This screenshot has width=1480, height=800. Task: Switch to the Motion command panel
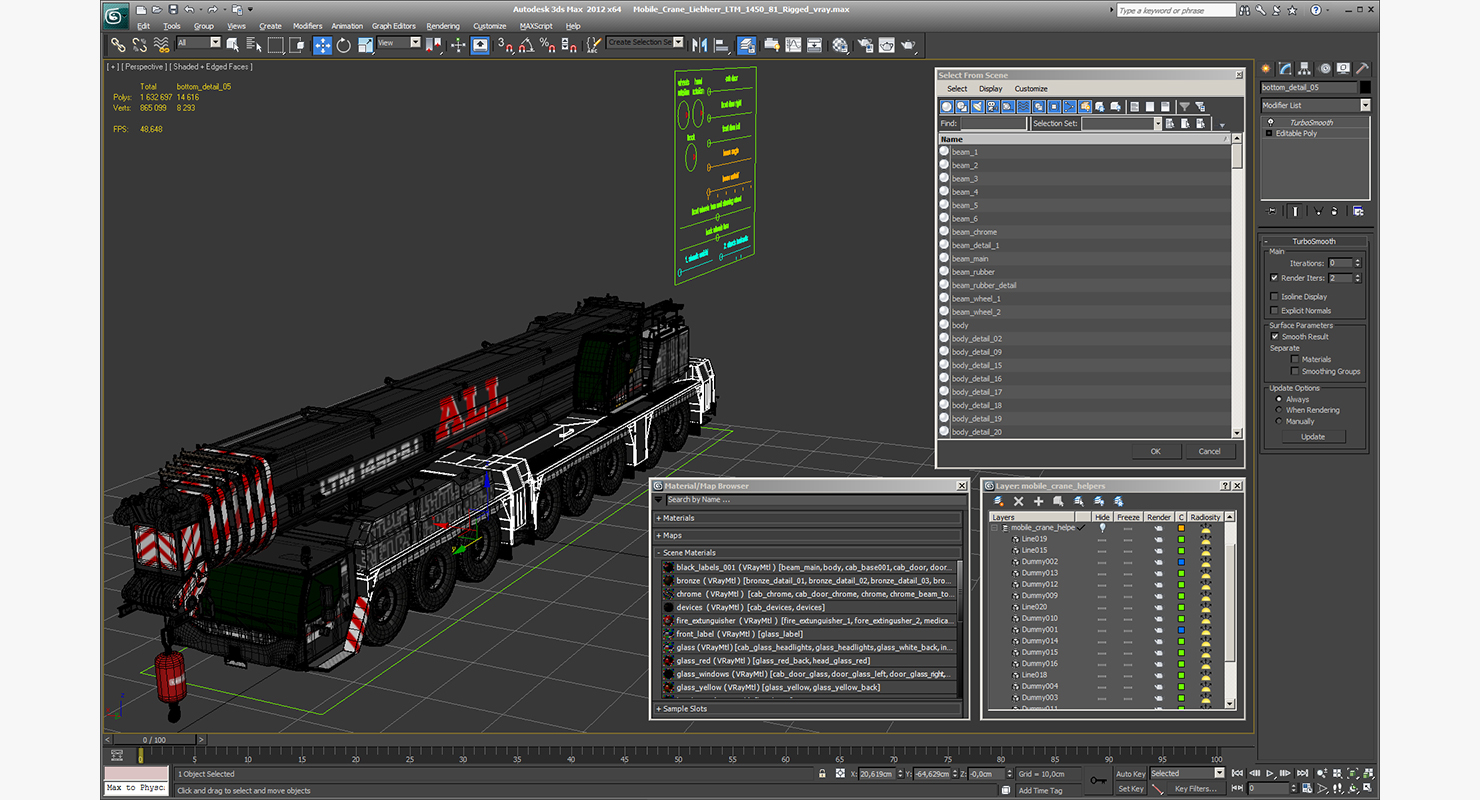point(1326,69)
